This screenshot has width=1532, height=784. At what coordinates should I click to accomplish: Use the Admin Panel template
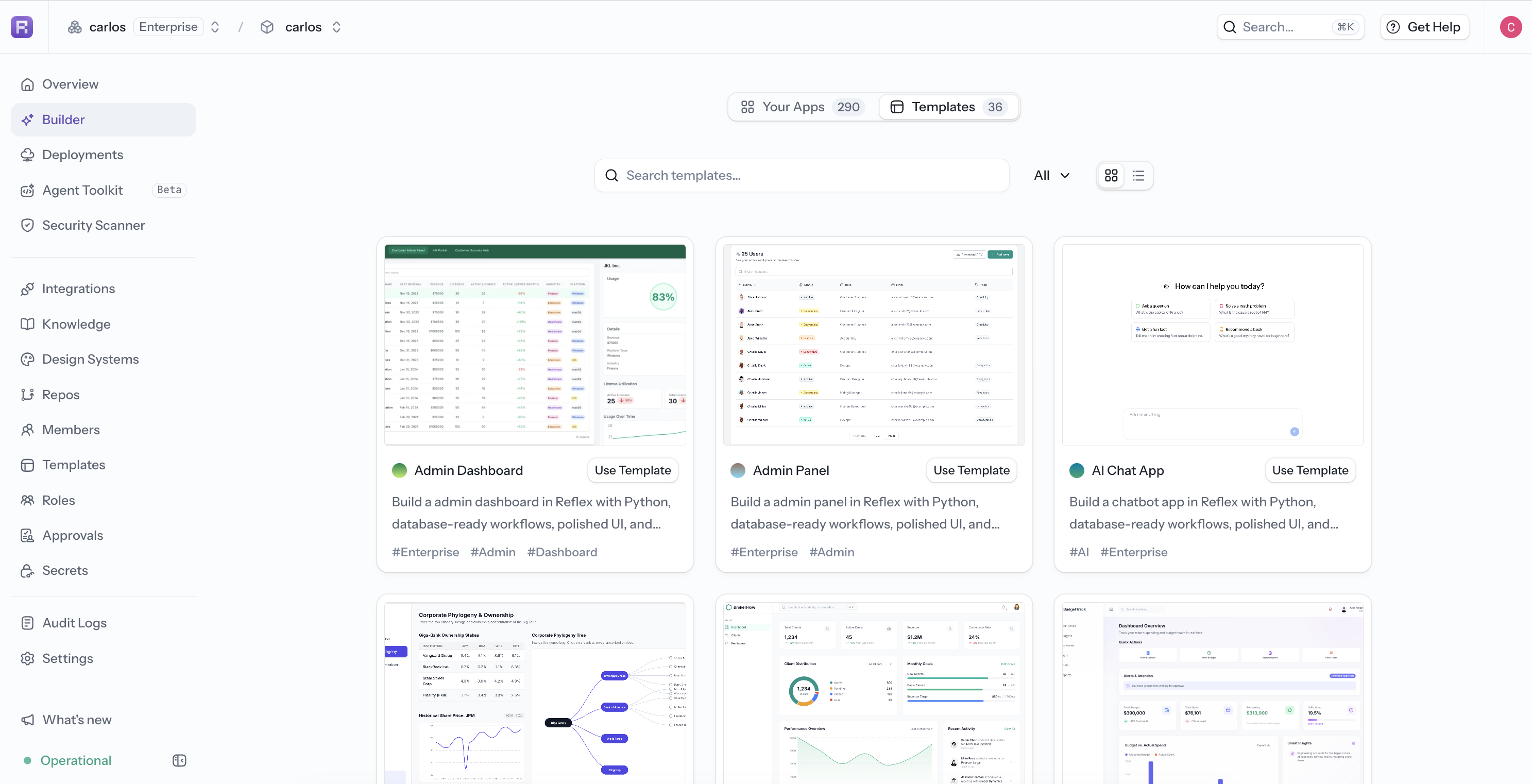click(x=971, y=470)
